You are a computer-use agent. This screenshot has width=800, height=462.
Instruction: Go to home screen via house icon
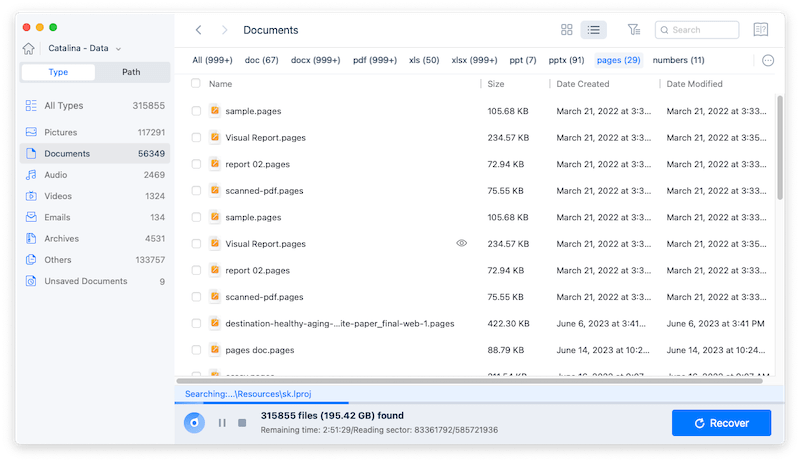coord(29,48)
